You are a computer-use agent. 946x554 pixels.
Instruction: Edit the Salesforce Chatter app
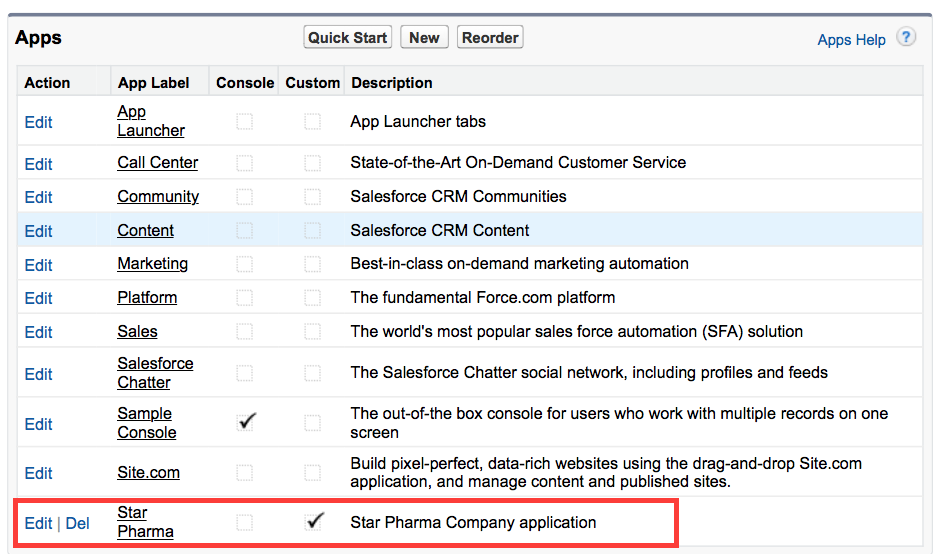pos(39,374)
